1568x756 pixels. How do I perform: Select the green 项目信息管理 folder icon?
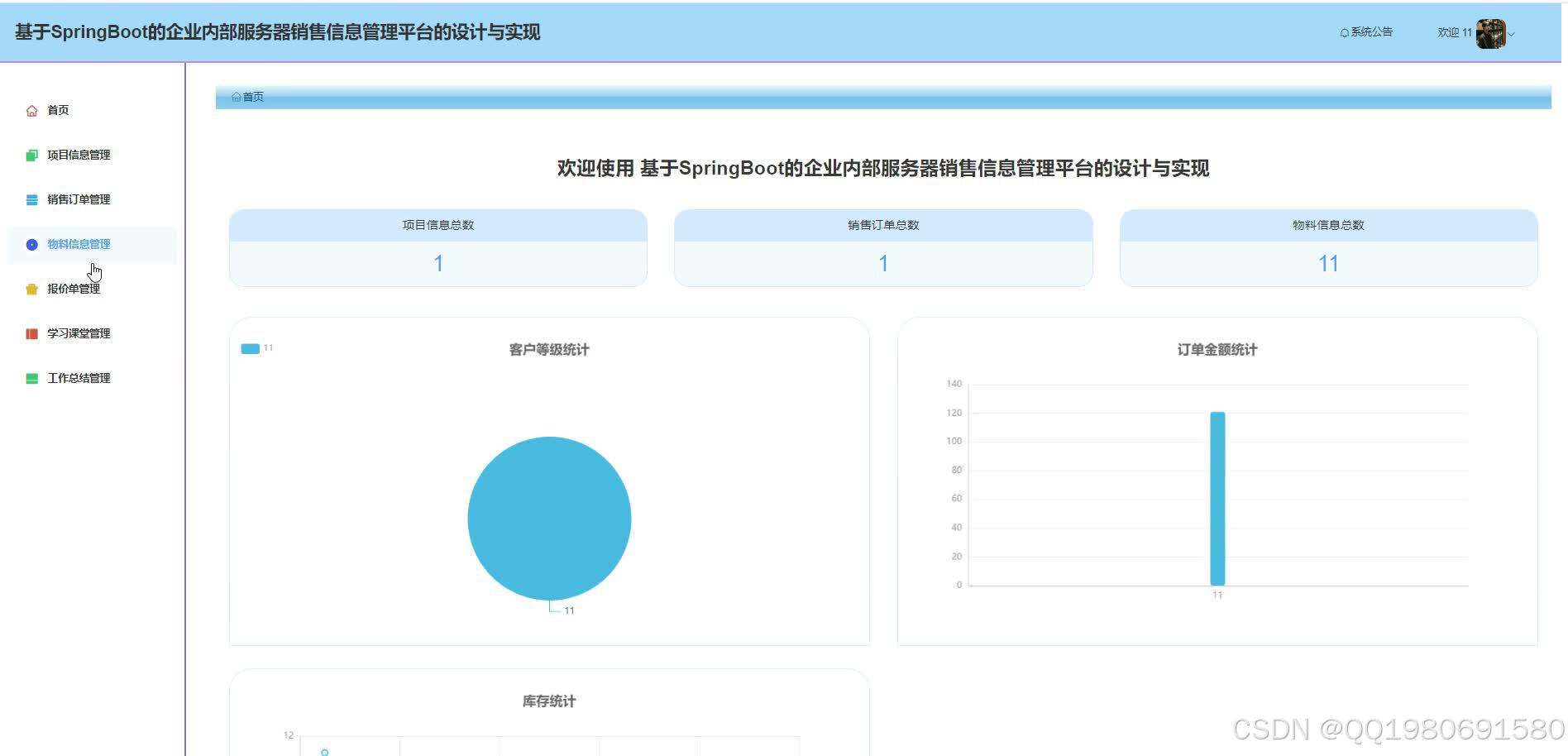pos(31,155)
